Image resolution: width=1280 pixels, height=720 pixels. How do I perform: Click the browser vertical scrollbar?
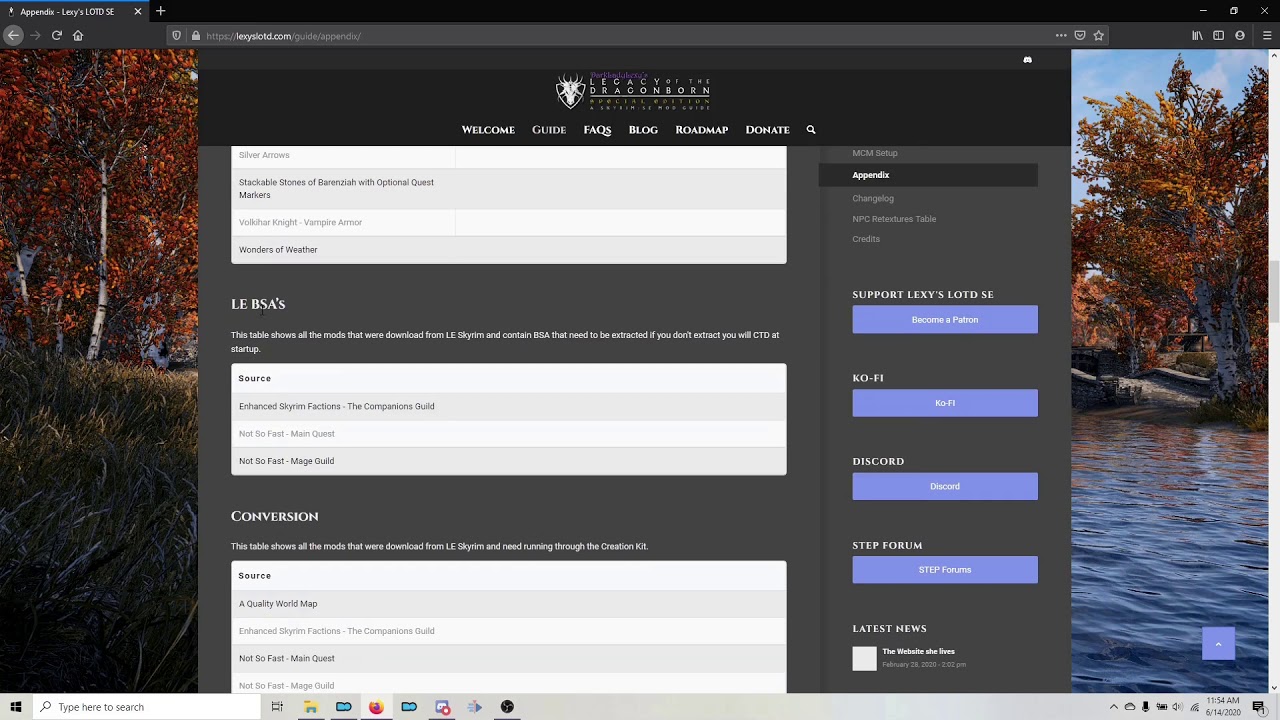pos(1274,290)
